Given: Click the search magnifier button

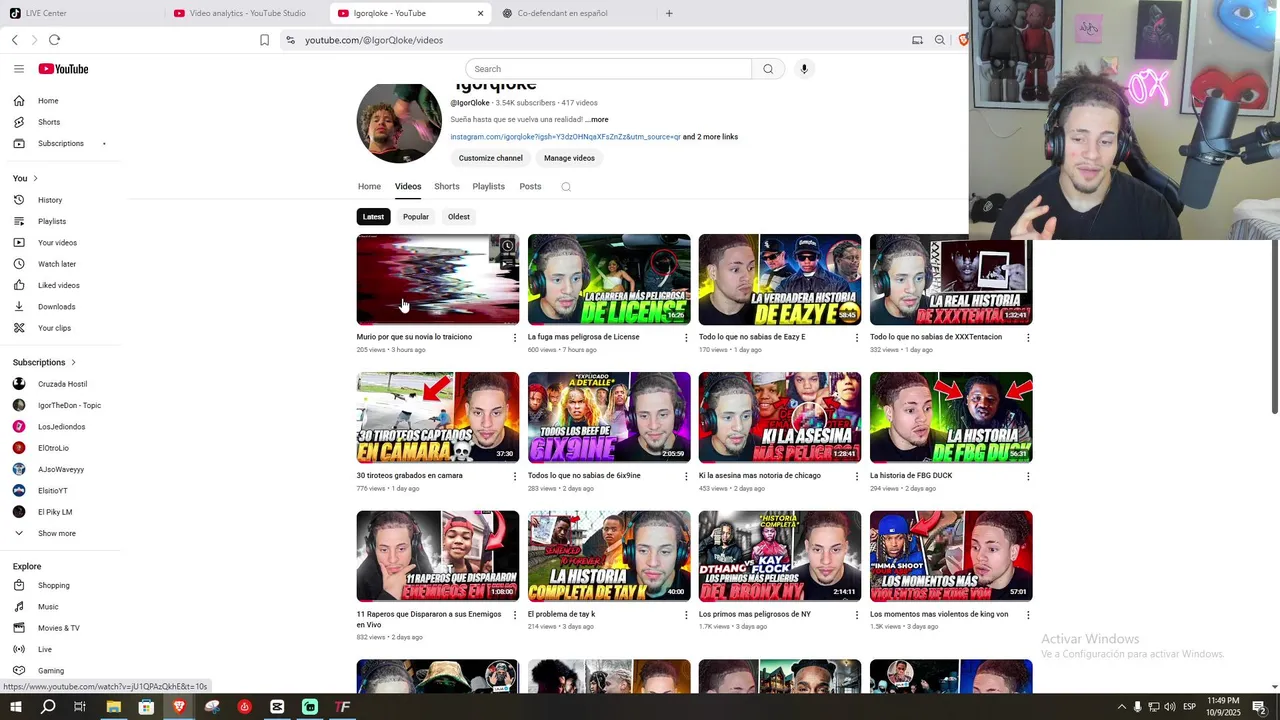Looking at the screenshot, I should click(x=768, y=69).
